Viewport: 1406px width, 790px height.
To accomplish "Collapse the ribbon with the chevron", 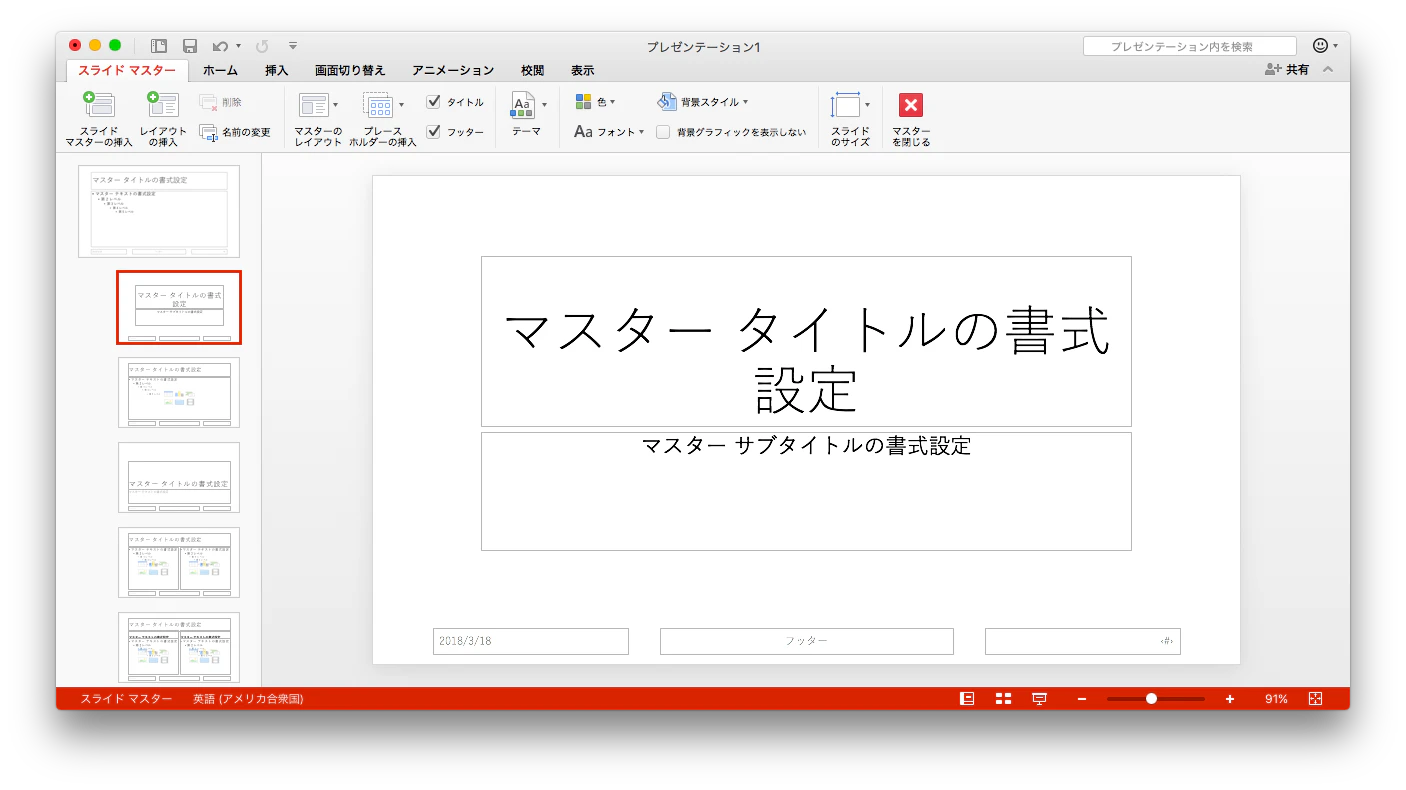I will [x=1328, y=70].
